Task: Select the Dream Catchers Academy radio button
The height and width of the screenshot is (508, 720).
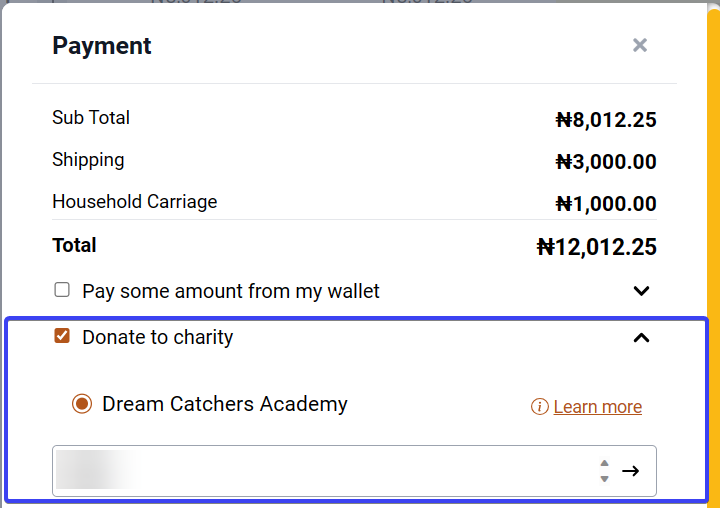Action: [82, 404]
